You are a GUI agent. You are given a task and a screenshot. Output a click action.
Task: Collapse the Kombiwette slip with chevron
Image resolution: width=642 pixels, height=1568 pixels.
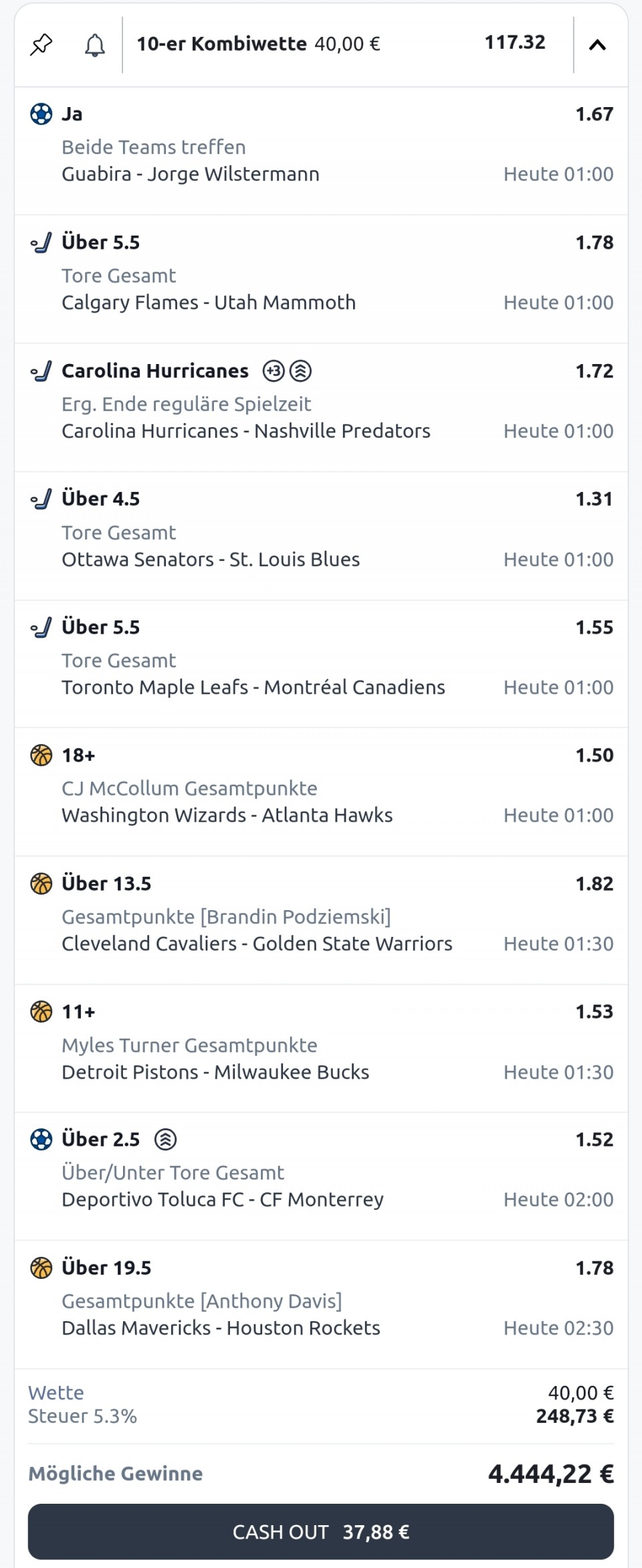(597, 45)
